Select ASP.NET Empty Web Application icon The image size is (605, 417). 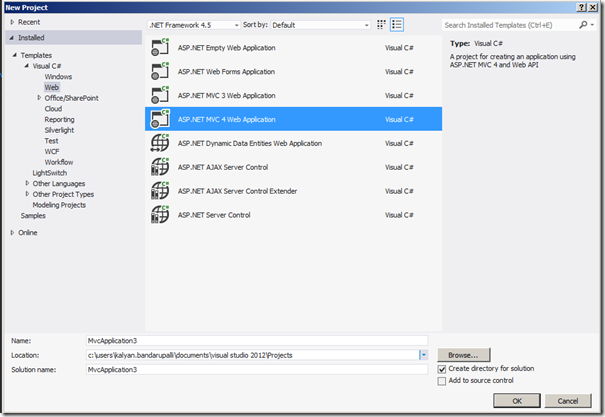(x=160, y=47)
